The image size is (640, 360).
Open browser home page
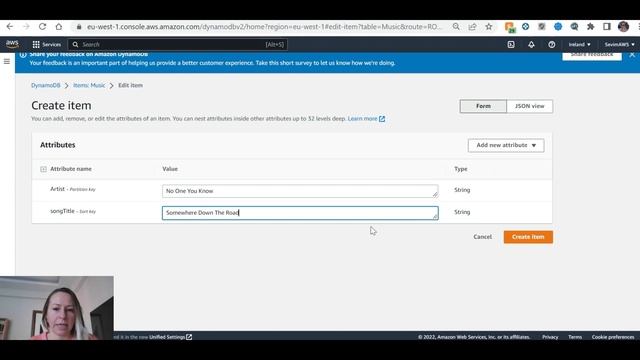[x=59, y=27]
